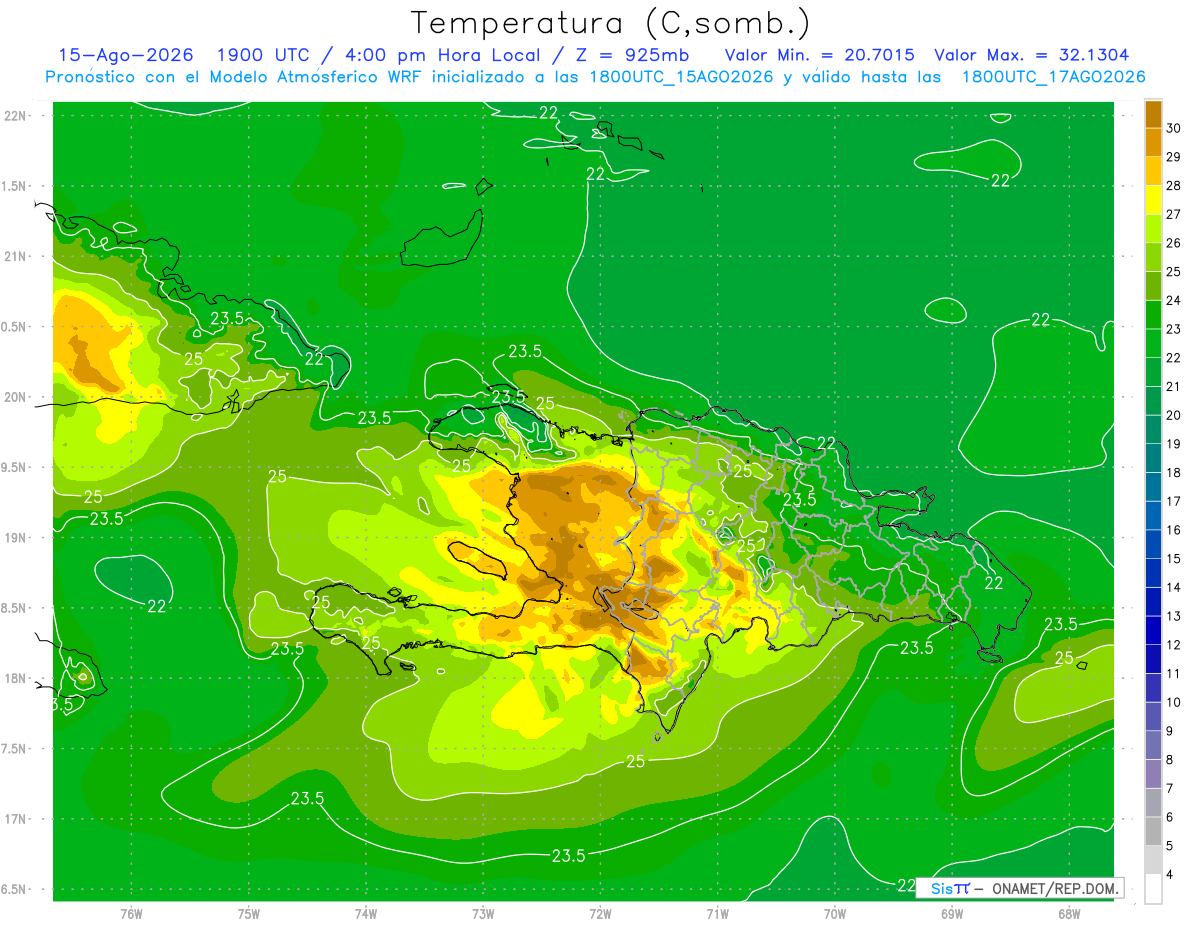Click the '75W' longitude axis label

click(x=248, y=914)
